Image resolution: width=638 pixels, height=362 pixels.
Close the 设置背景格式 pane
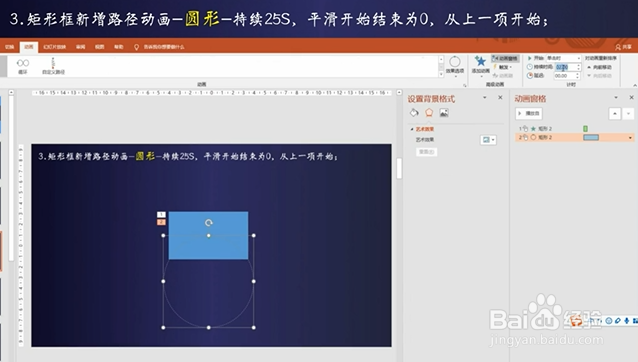(x=500, y=98)
